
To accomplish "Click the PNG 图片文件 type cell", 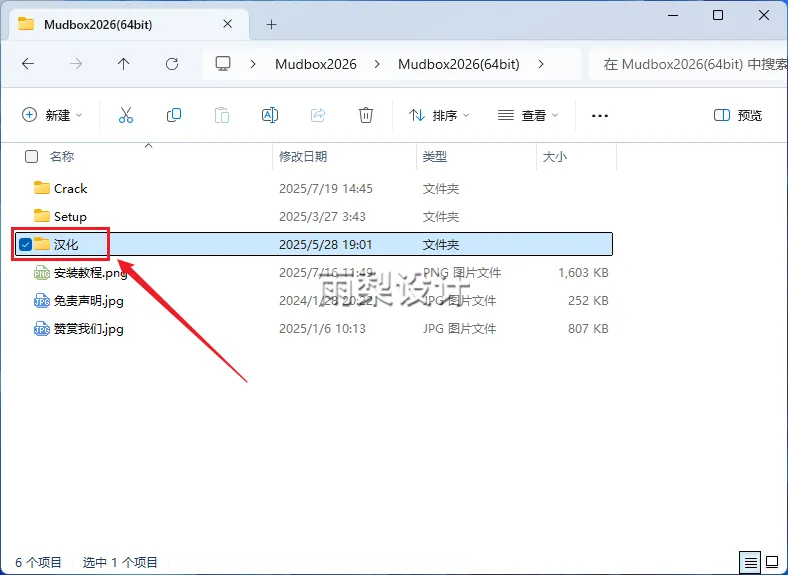I will [x=462, y=273].
